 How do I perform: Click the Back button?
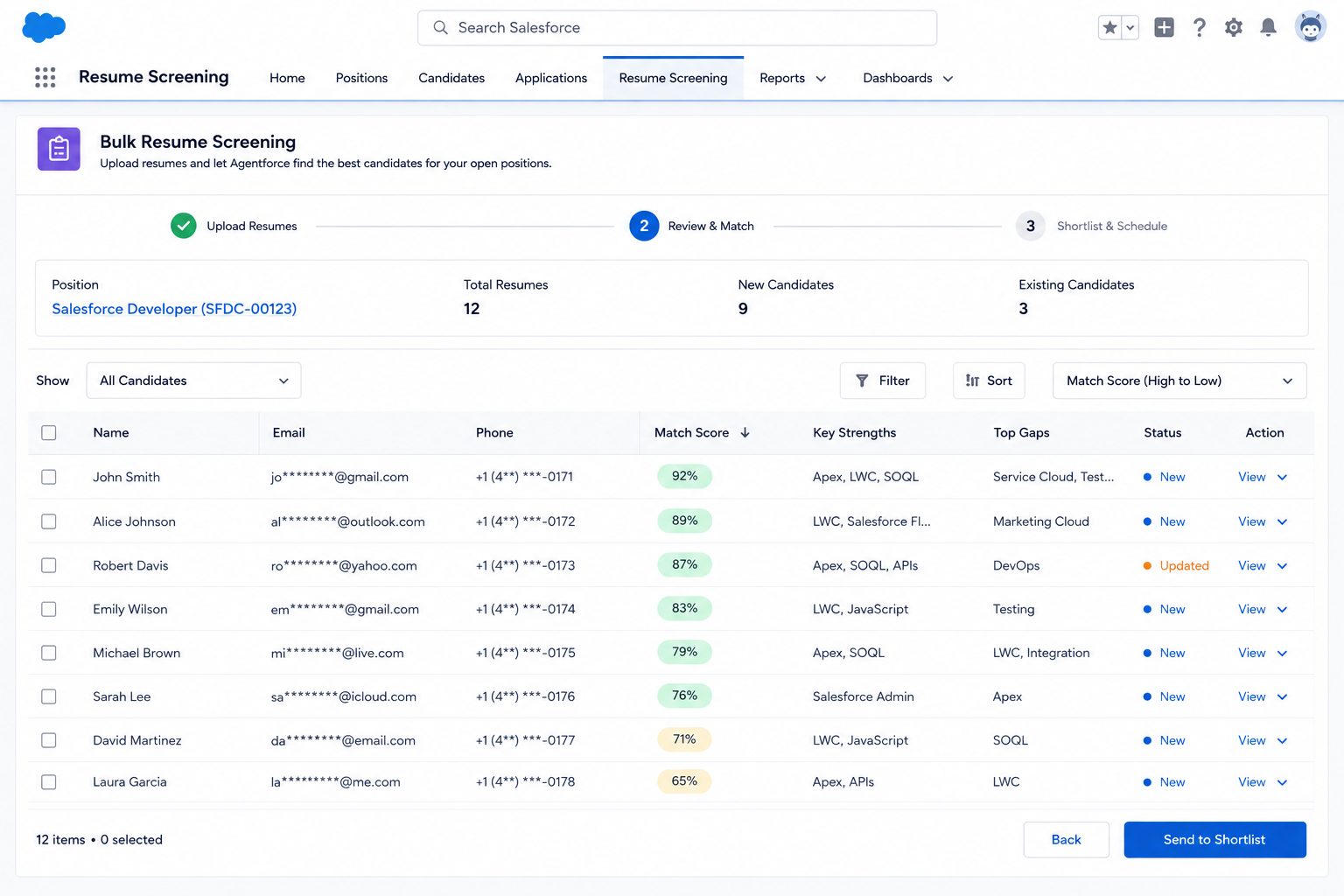pyautogui.click(x=1066, y=840)
